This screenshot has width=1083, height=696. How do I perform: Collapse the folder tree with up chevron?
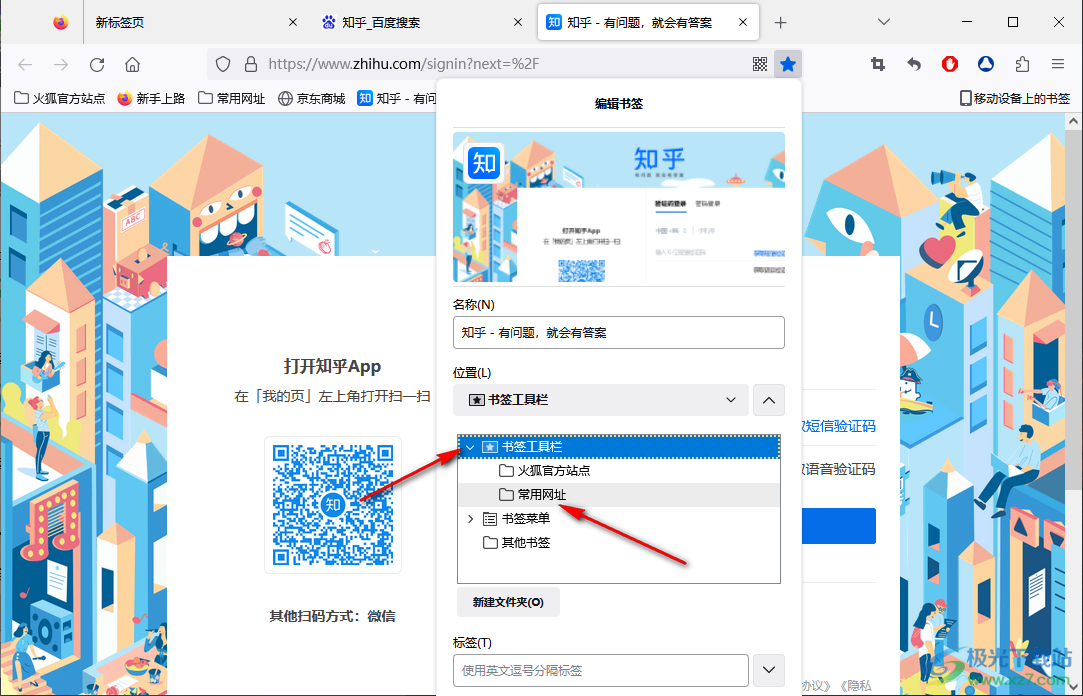[x=769, y=400]
